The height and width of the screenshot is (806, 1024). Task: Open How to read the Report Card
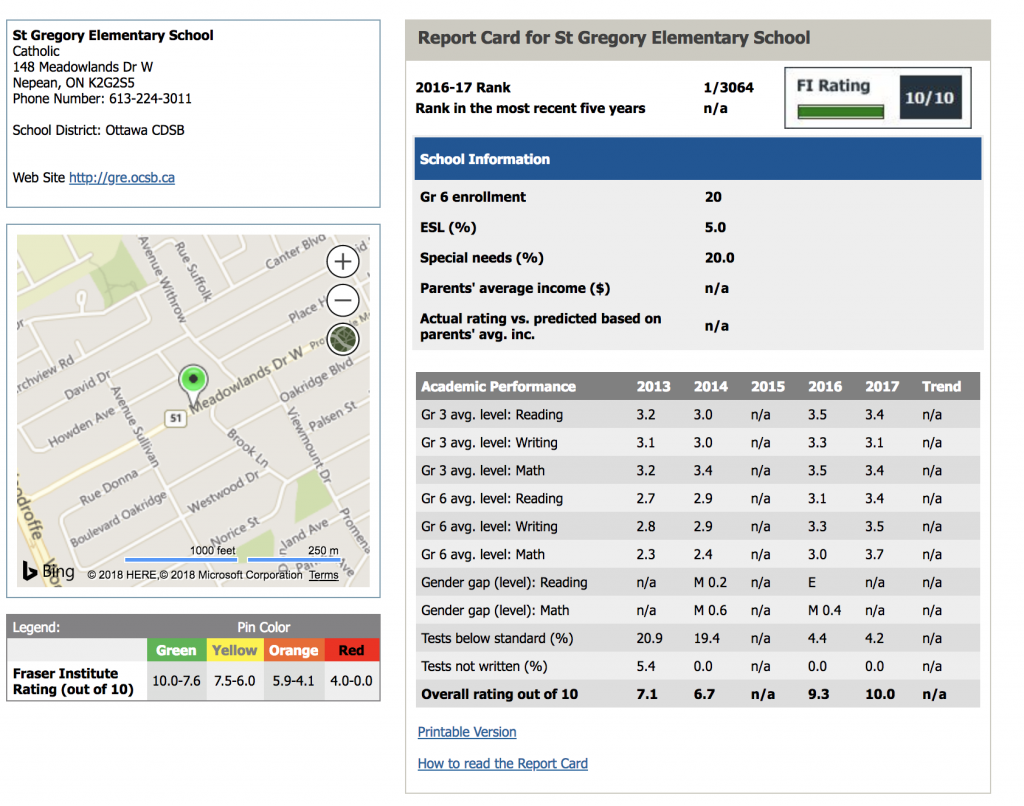tap(502, 764)
